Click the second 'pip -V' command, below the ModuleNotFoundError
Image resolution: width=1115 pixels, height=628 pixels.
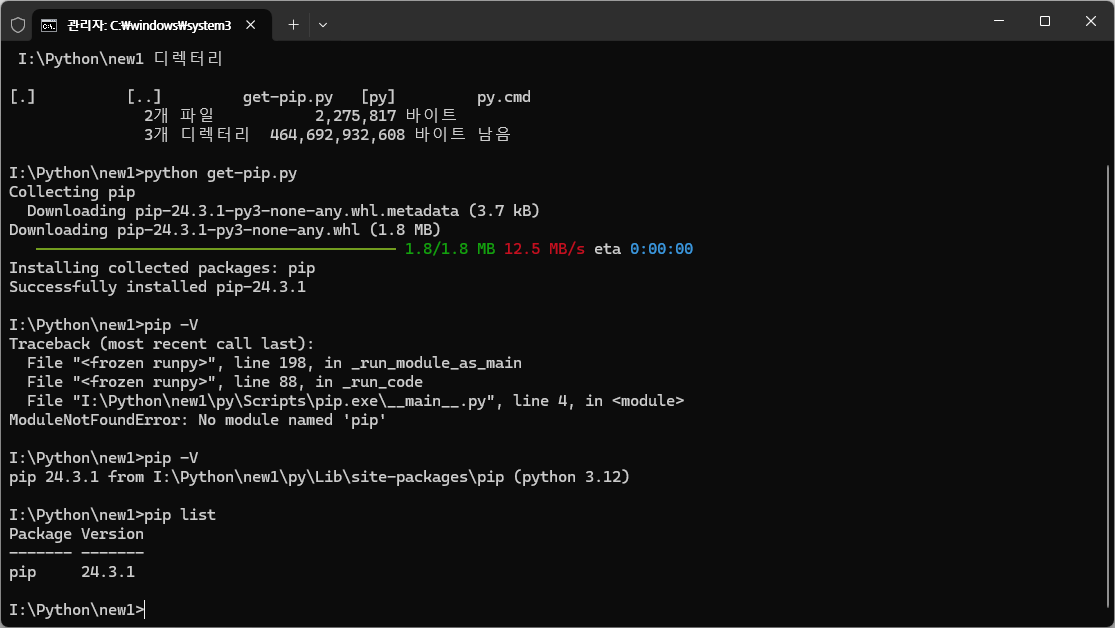pyautogui.click(x=171, y=458)
